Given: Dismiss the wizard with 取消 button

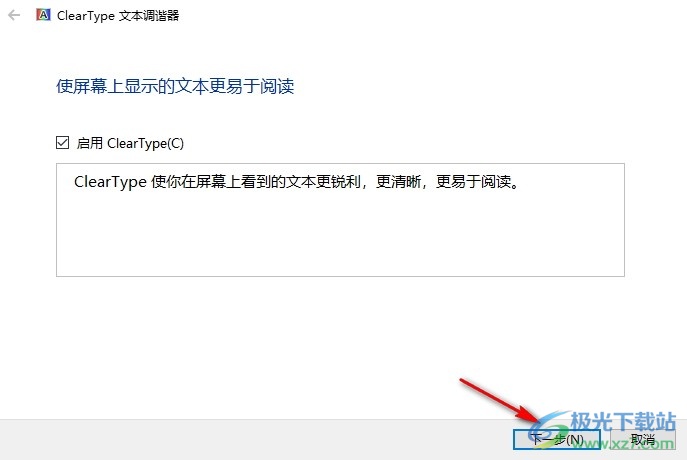Looking at the screenshot, I should pos(643,439).
